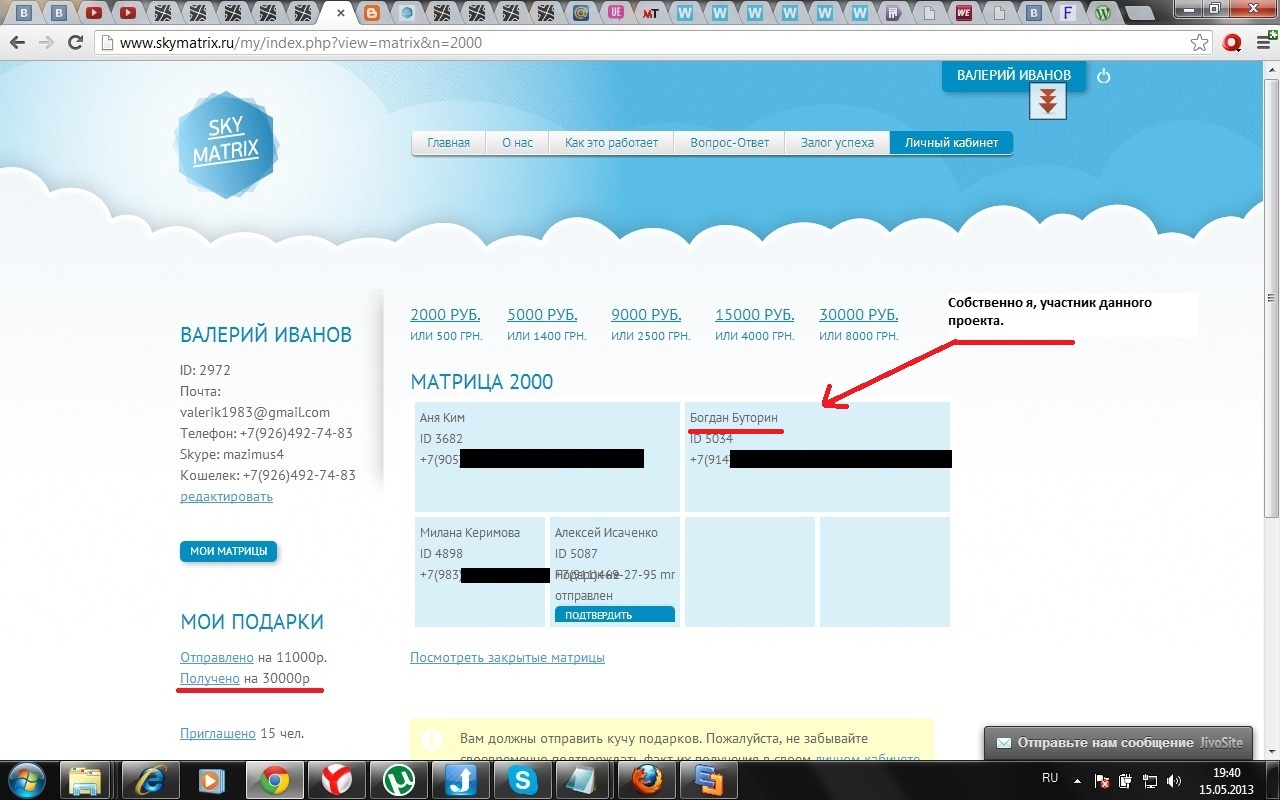Open the Главная navigation item
The width and height of the screenshot is (1280, 800).
448,143
